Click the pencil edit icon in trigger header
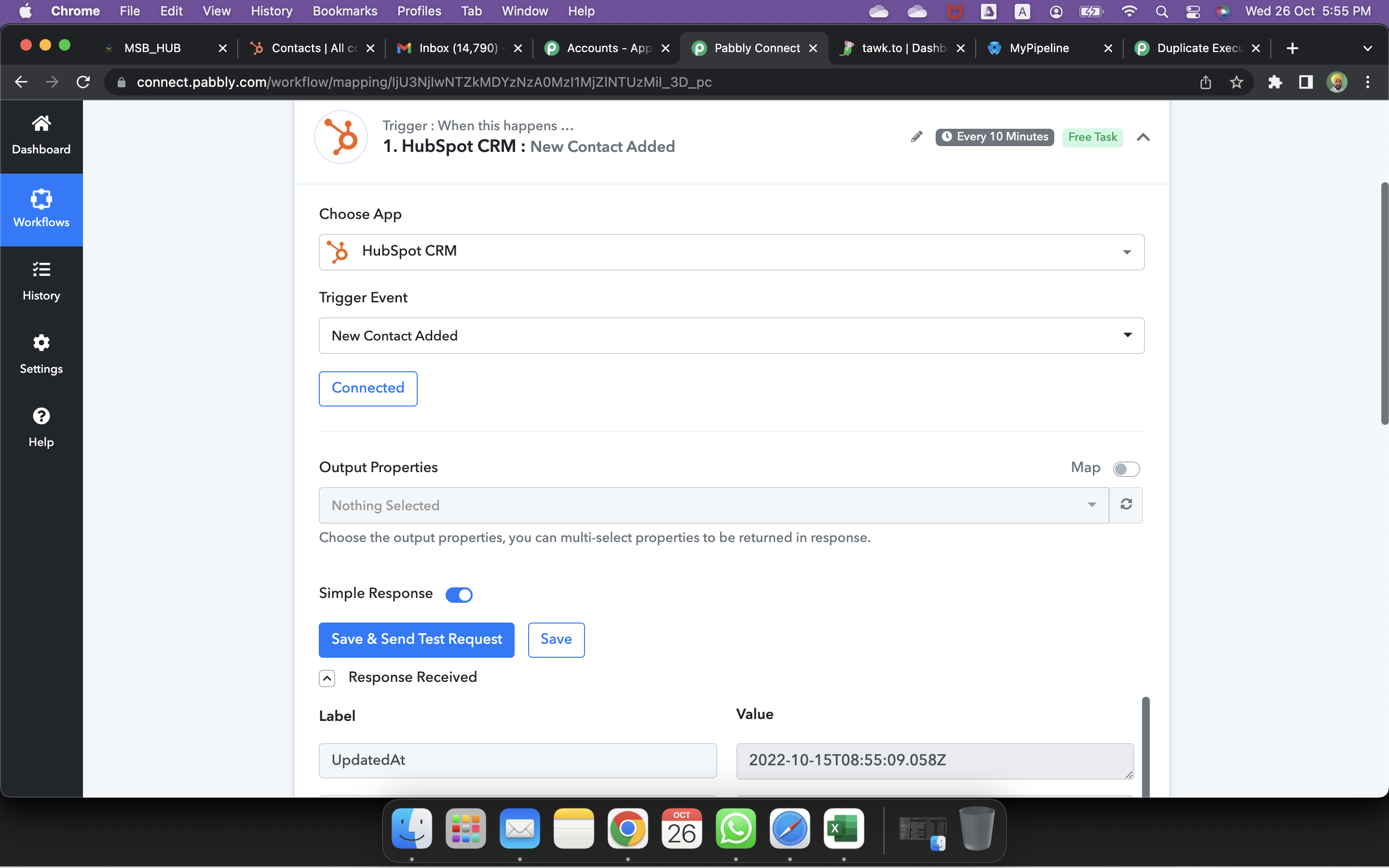1389x868 pixels. [x=917, y=136]
